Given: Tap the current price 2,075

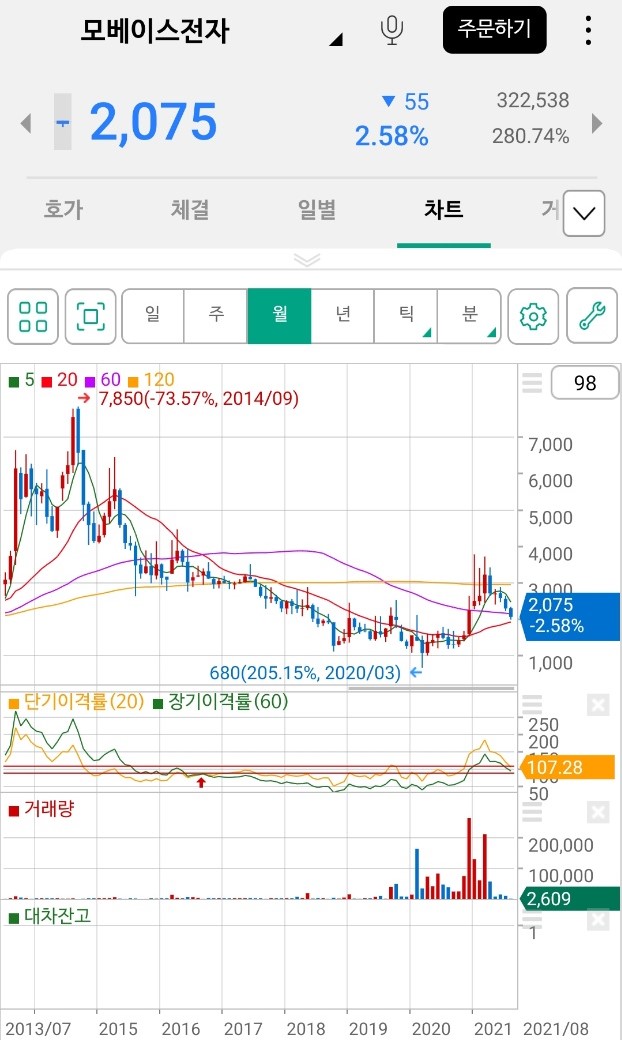Looking at the screenshot, I should point(153,122).
